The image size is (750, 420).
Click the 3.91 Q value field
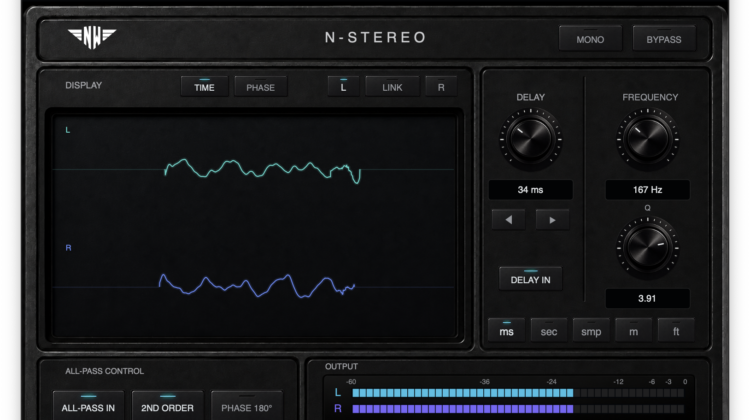click(648, 298)
